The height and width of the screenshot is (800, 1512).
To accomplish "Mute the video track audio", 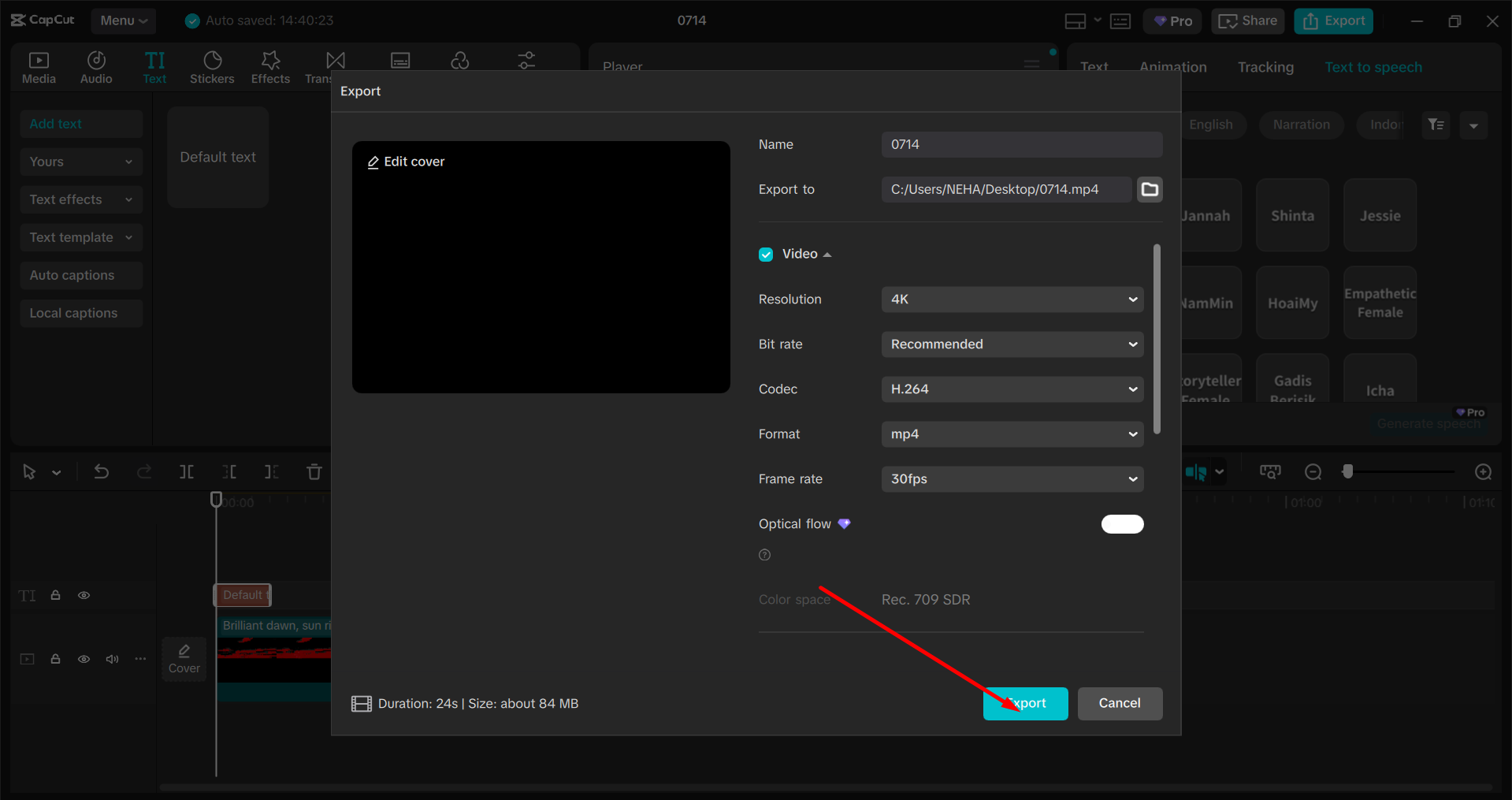I will coord(112,659).
